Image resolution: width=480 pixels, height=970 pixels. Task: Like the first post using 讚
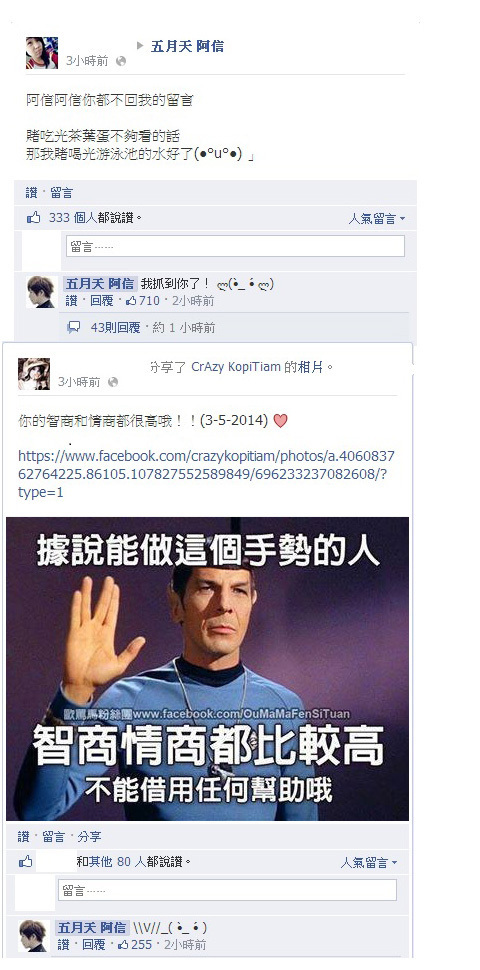tap(32, 193)
